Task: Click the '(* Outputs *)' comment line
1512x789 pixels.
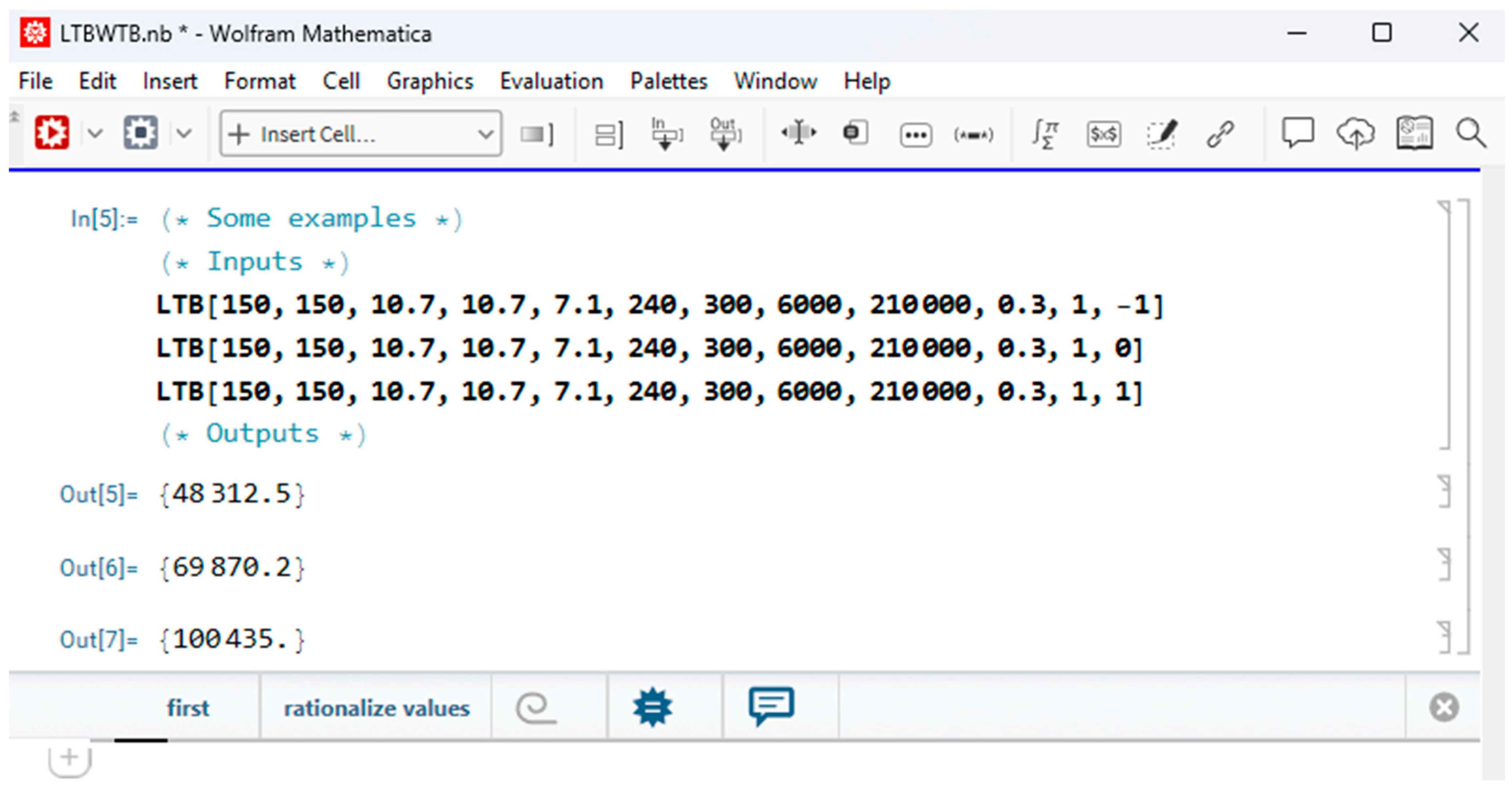Action: 263,434
